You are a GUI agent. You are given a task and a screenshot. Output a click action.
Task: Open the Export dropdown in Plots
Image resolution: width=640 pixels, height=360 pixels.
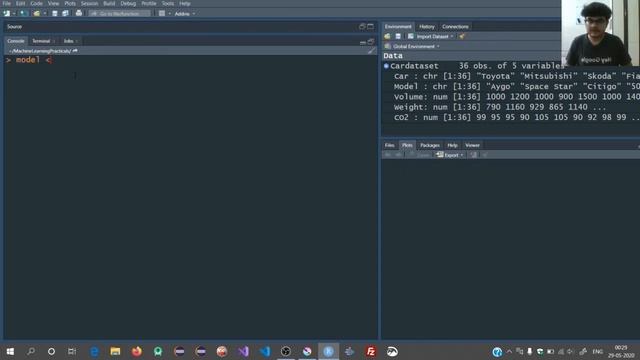[450, 155]
